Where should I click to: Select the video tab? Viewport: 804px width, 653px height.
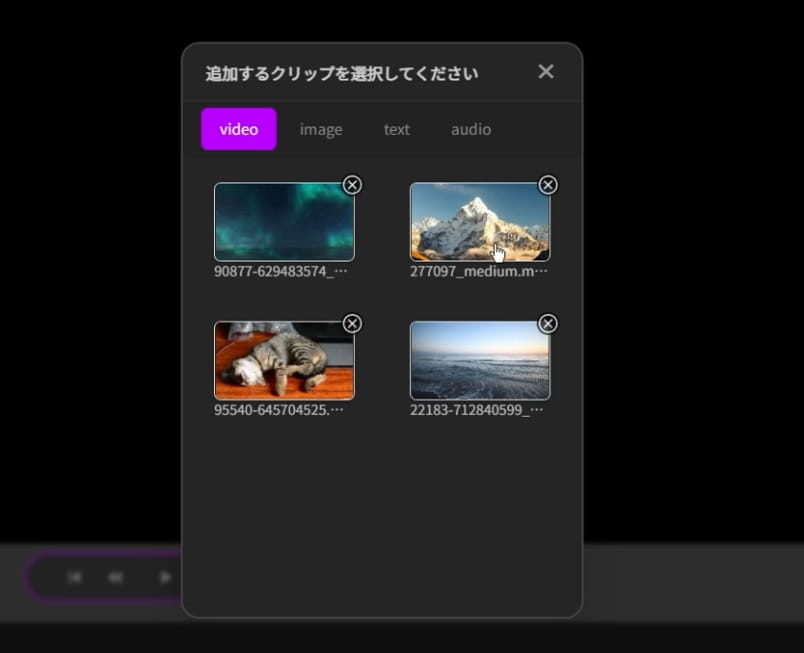click(x=239, y=129)
